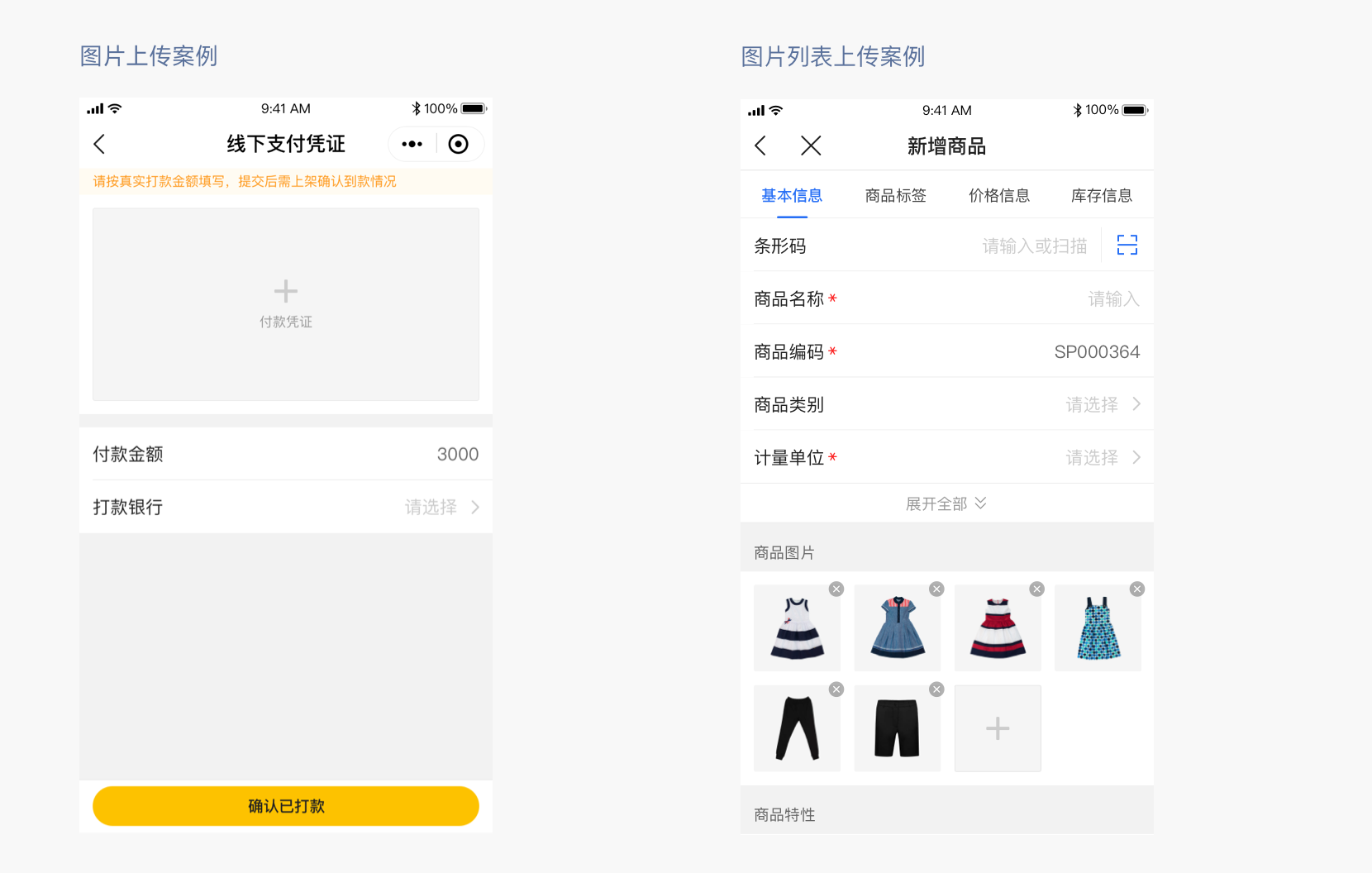Viewport: 1372px width, 873px height.
Task: Go back from the 线下支付凭证 page
Action: [x=100, y=145]
